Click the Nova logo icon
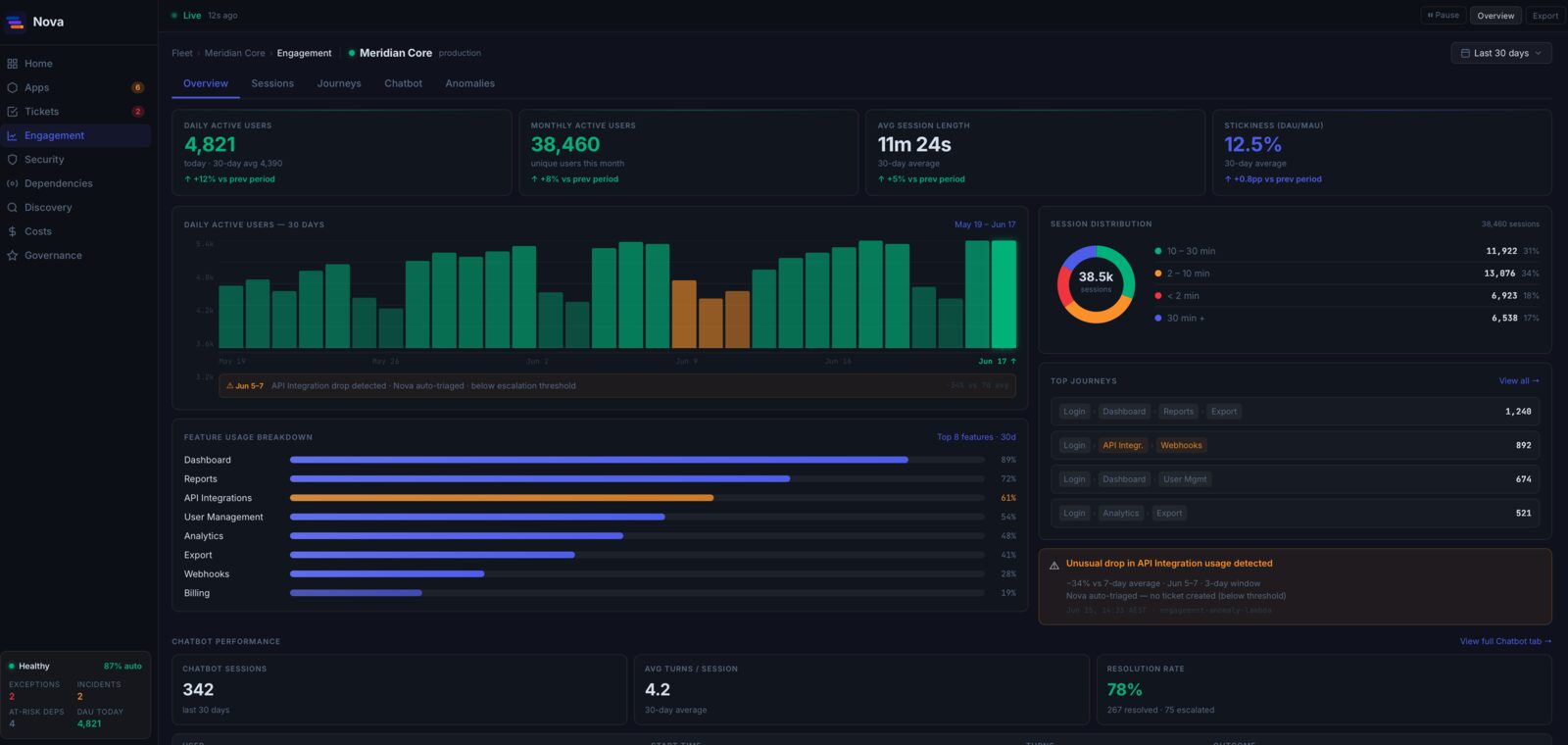 click(15, 22)
